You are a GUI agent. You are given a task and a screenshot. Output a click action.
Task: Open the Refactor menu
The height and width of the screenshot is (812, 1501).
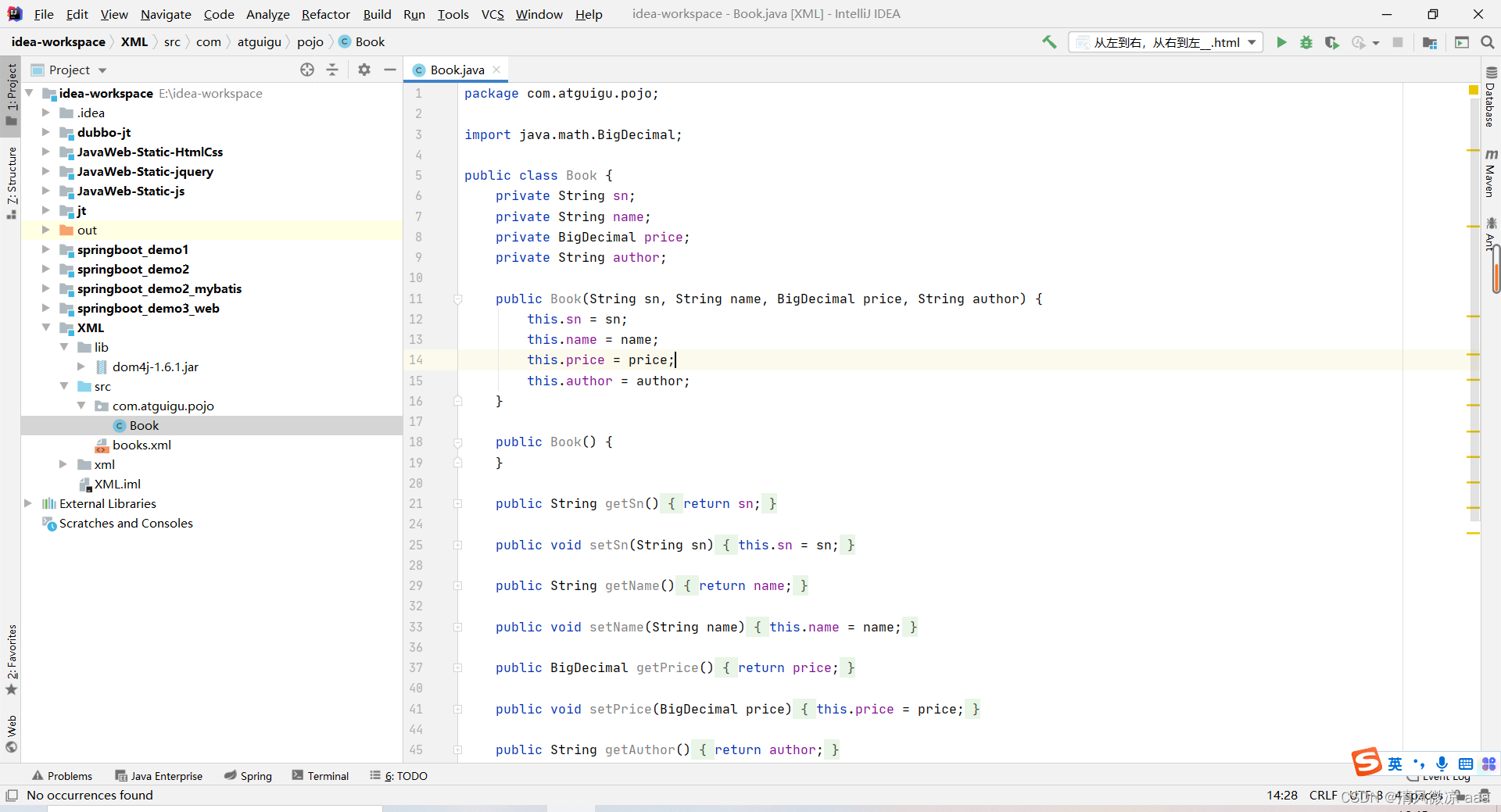[326, 14]
